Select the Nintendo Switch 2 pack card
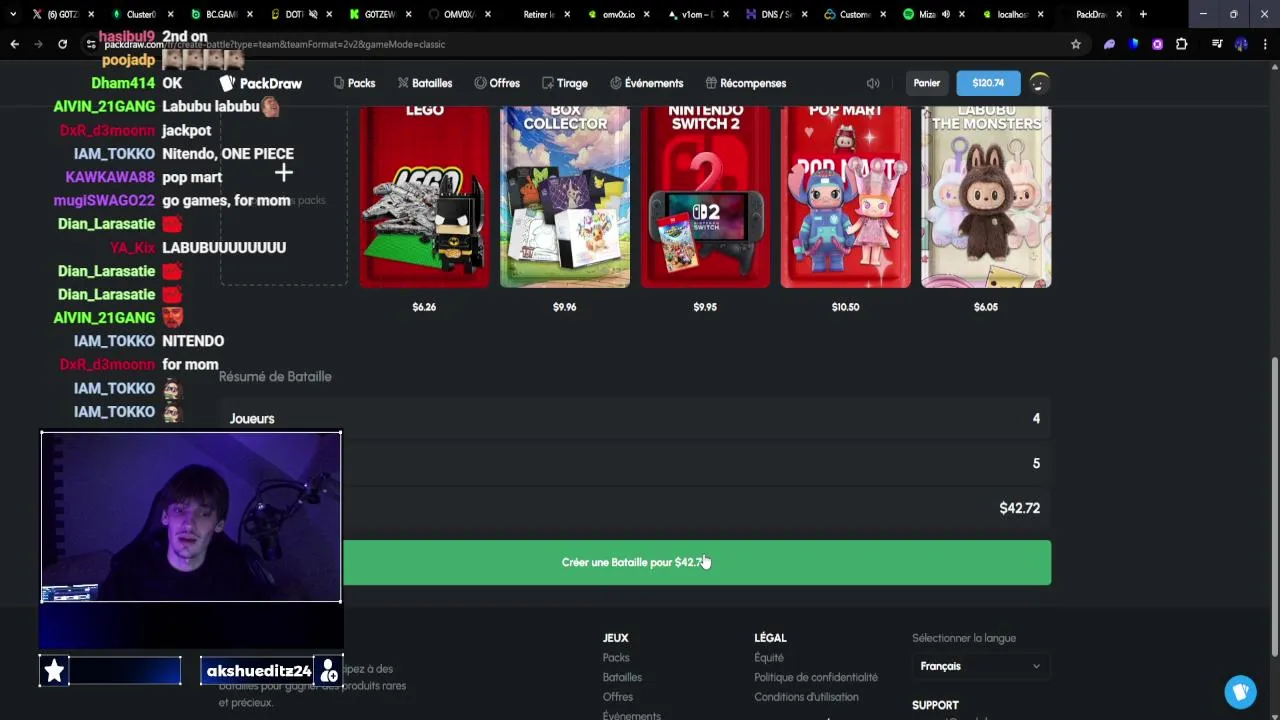Image resolution: width=1280 pixels, height=720 pixels. (705, 196)
